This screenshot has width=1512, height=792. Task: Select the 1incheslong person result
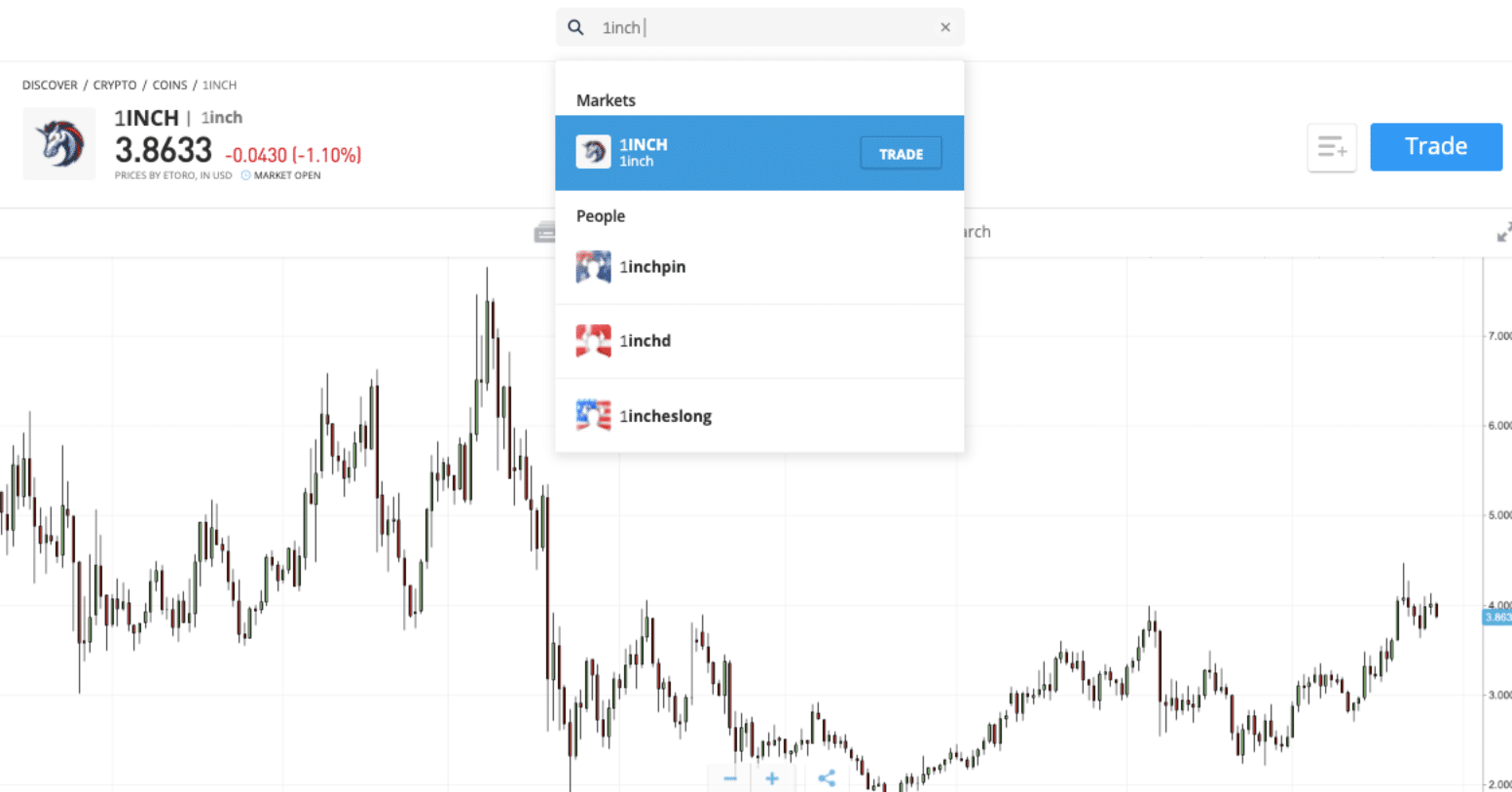[759, 416]
